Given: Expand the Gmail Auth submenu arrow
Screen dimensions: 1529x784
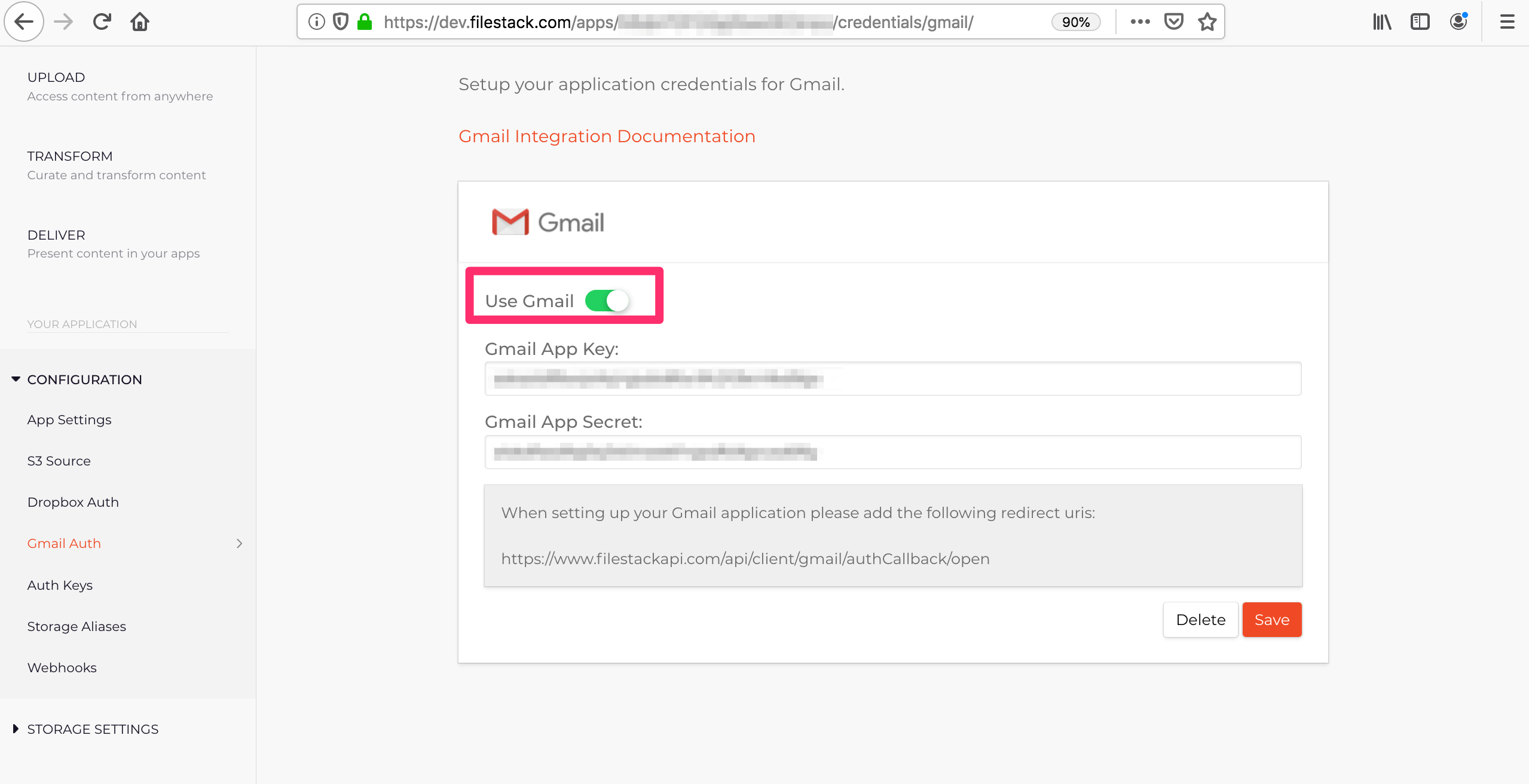Looking at the screenshot, I should [x=238, y=543].
